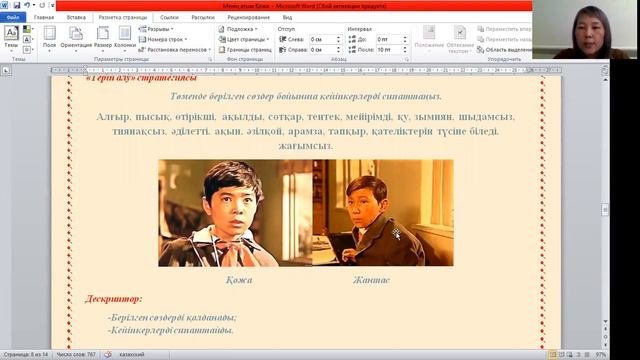This screenshot has width=640, height=360.
Task: Open the Размер page size menu
Action: [x=102, y=38]
